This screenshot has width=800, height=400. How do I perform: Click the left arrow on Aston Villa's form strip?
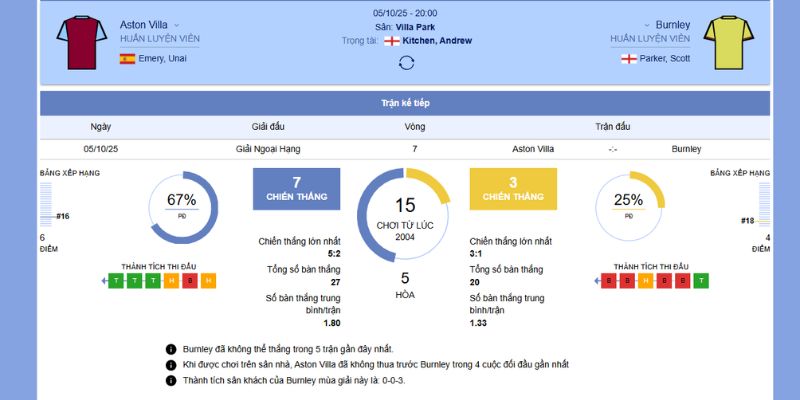106,281
